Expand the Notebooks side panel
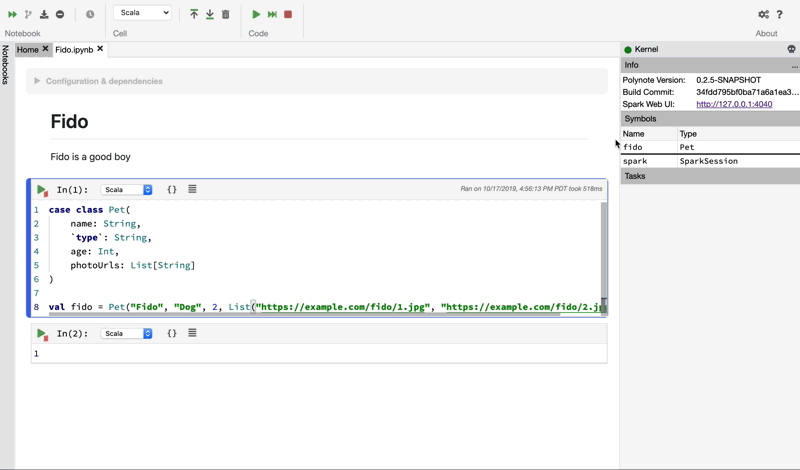800x470 pixels. 5,64
